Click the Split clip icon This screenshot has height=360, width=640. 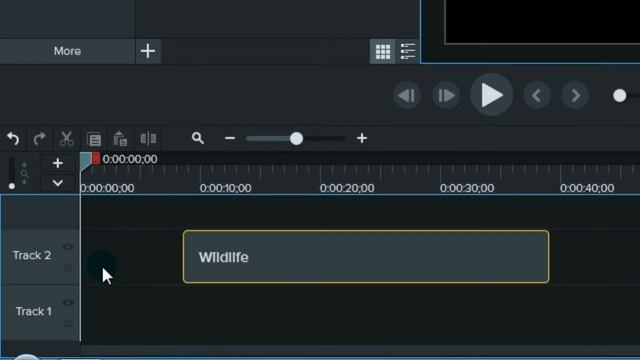tap(148, 138)
